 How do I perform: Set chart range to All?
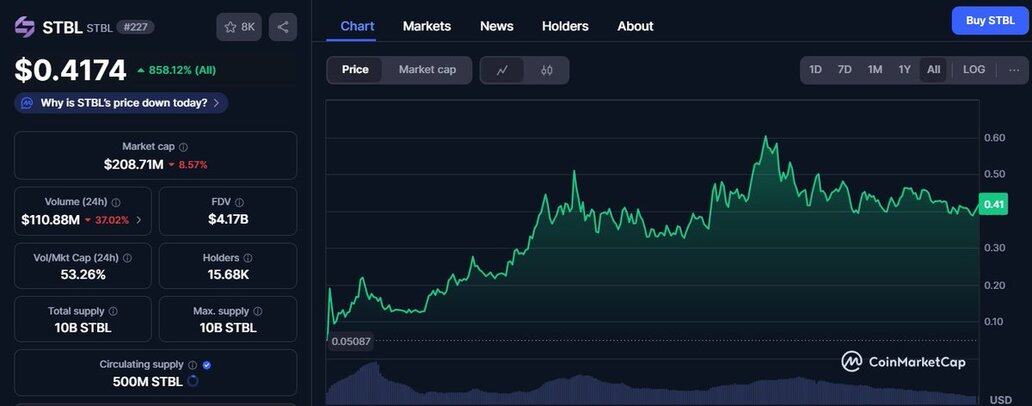[x=933, y=70]
